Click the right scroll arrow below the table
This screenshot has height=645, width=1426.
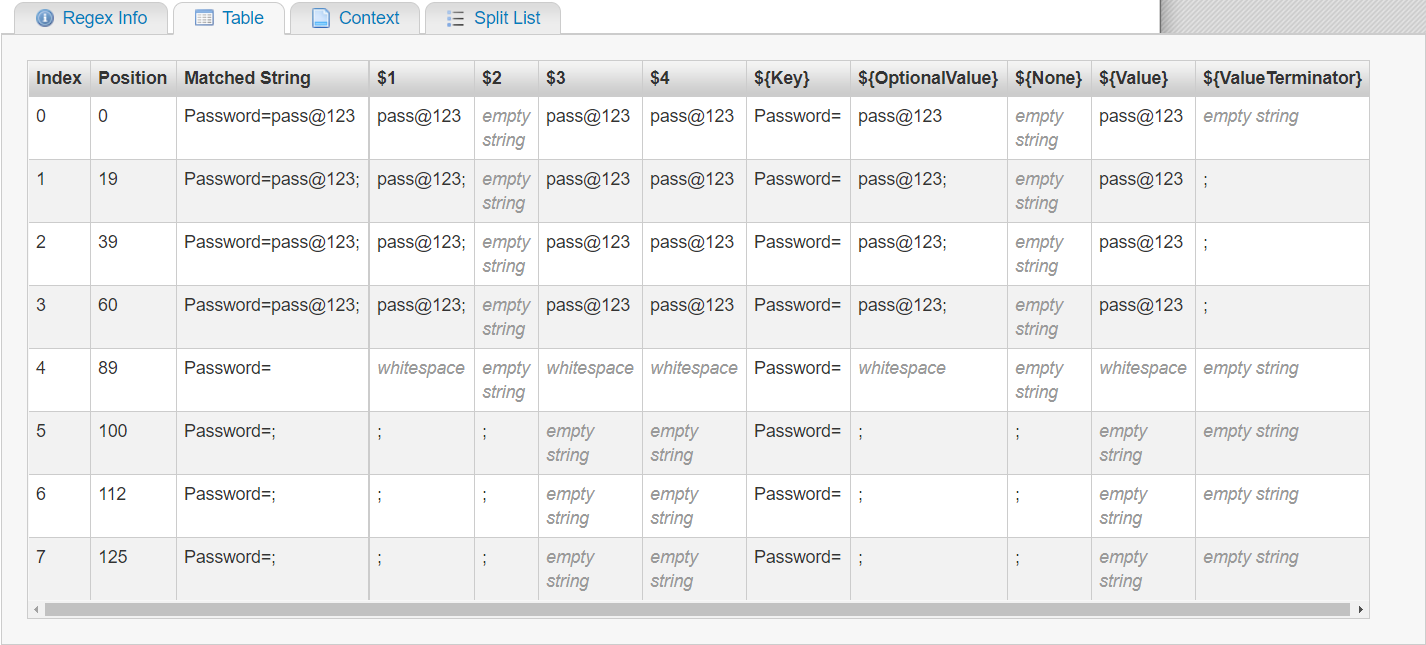coord(1362,607)
